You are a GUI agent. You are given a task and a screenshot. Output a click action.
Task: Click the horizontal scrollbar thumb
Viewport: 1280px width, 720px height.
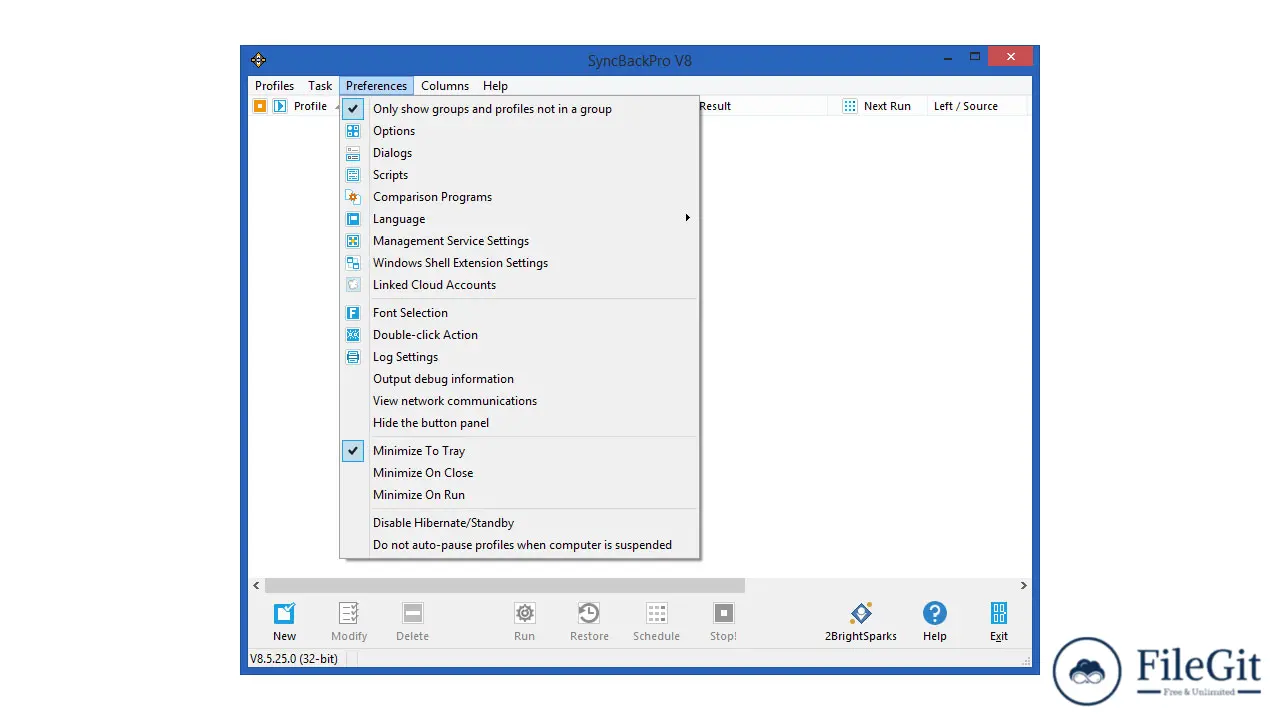(505, 586)
